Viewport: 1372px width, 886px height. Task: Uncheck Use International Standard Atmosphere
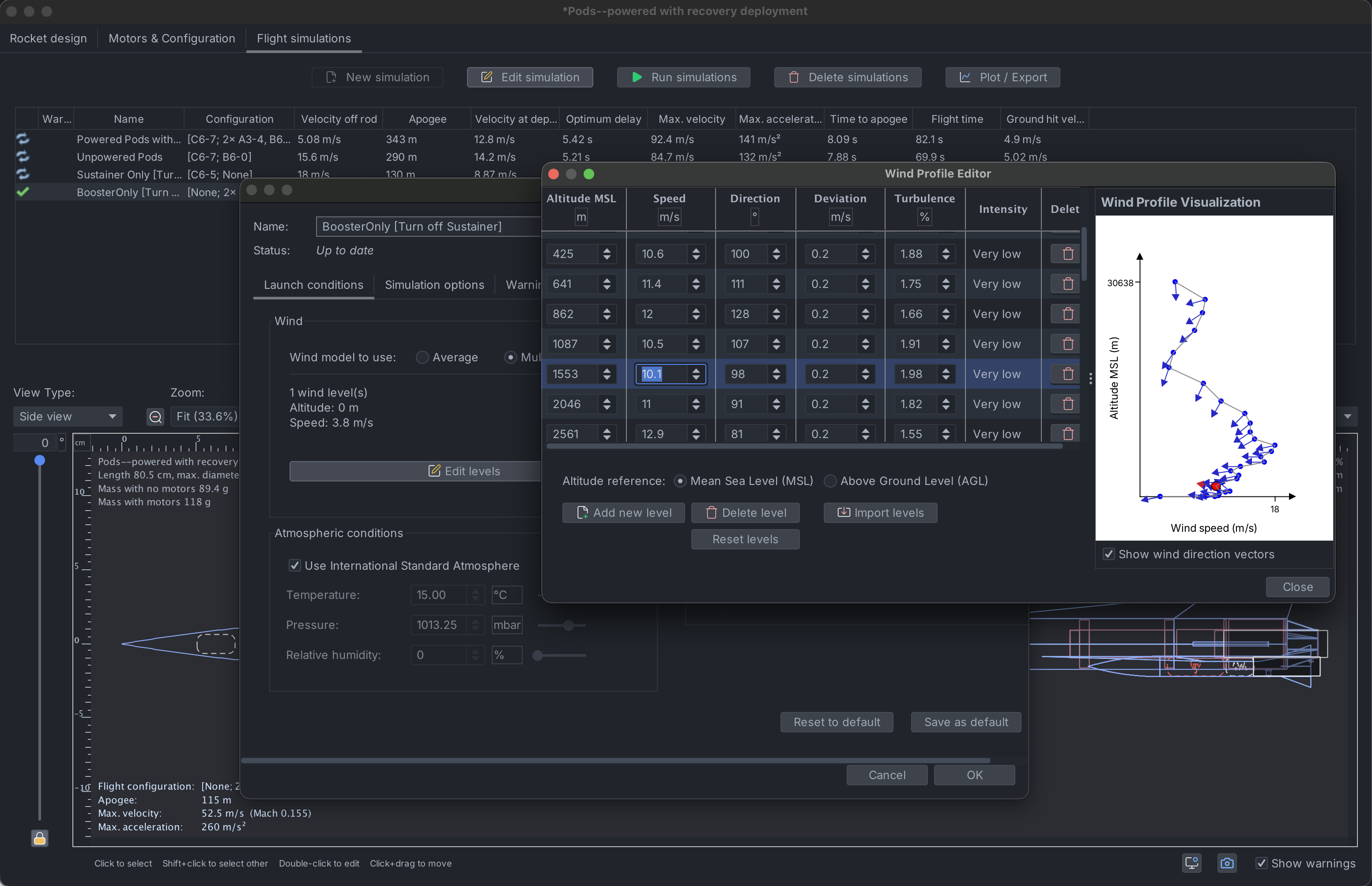click(295, 565)
